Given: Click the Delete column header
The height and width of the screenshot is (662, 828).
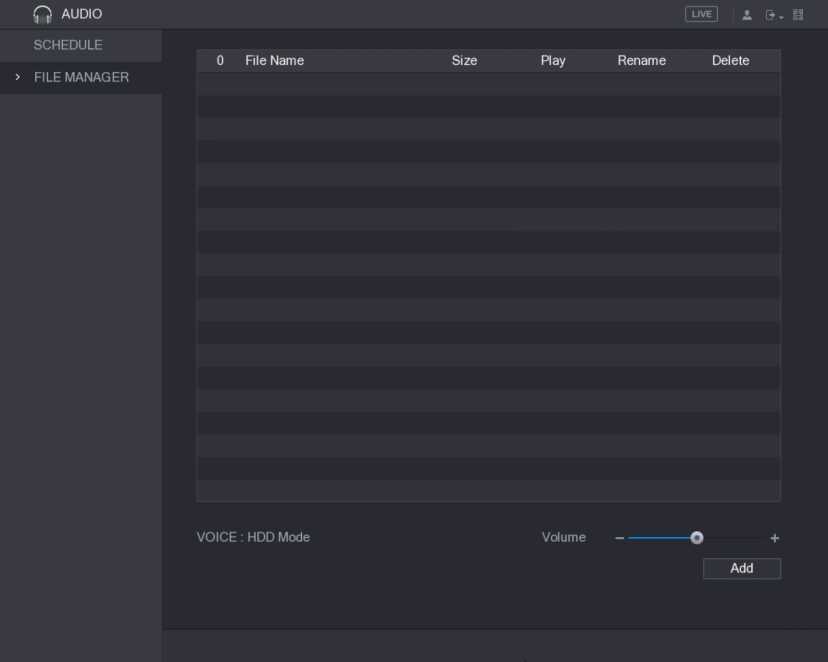Looking at the screenshot, I should (730, 61).
